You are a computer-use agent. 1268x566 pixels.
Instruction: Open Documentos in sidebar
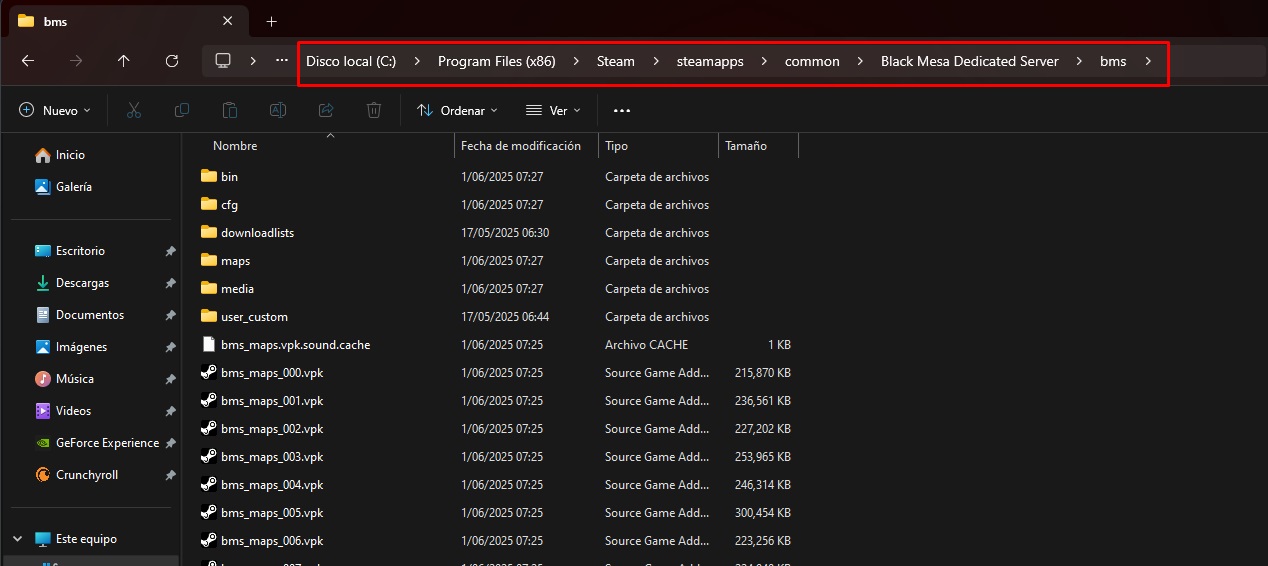tap(90, 315)
